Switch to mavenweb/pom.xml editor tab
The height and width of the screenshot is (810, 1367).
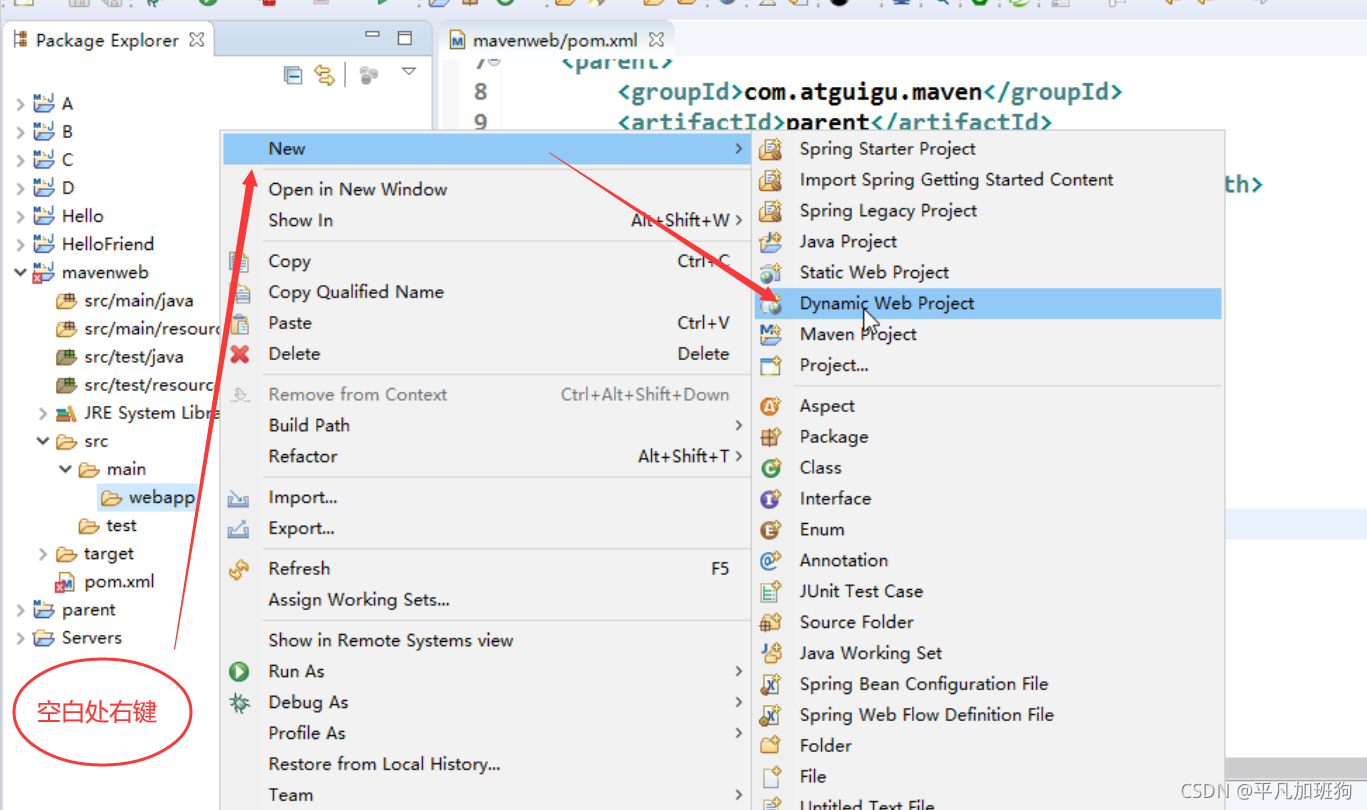[555, 40]
